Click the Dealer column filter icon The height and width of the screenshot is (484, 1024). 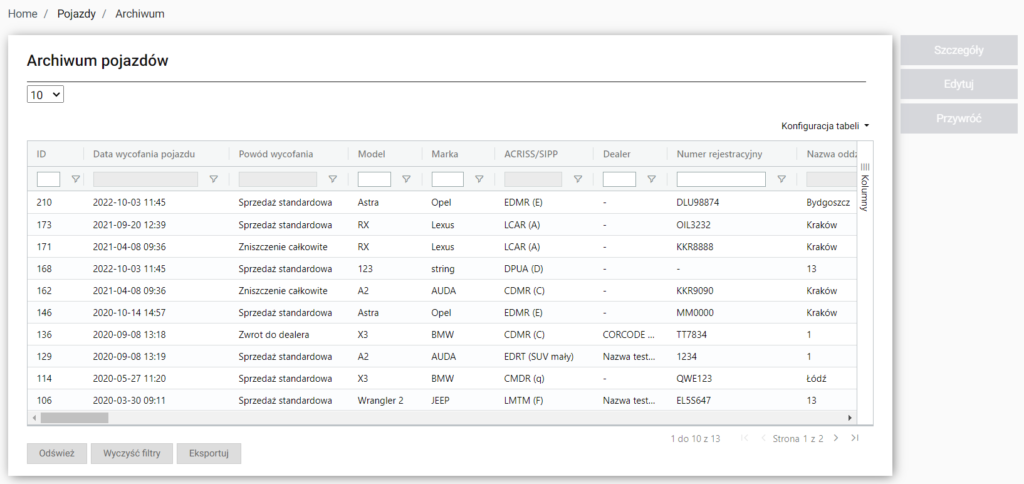(651, 180)
